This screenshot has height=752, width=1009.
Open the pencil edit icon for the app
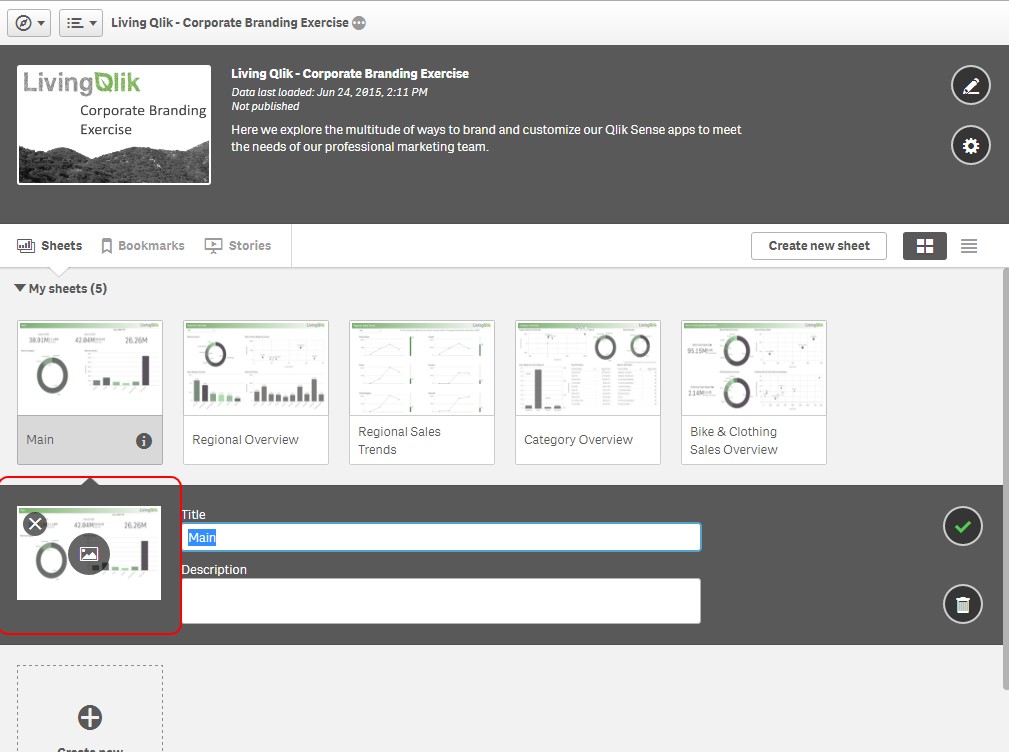(969, 85)
